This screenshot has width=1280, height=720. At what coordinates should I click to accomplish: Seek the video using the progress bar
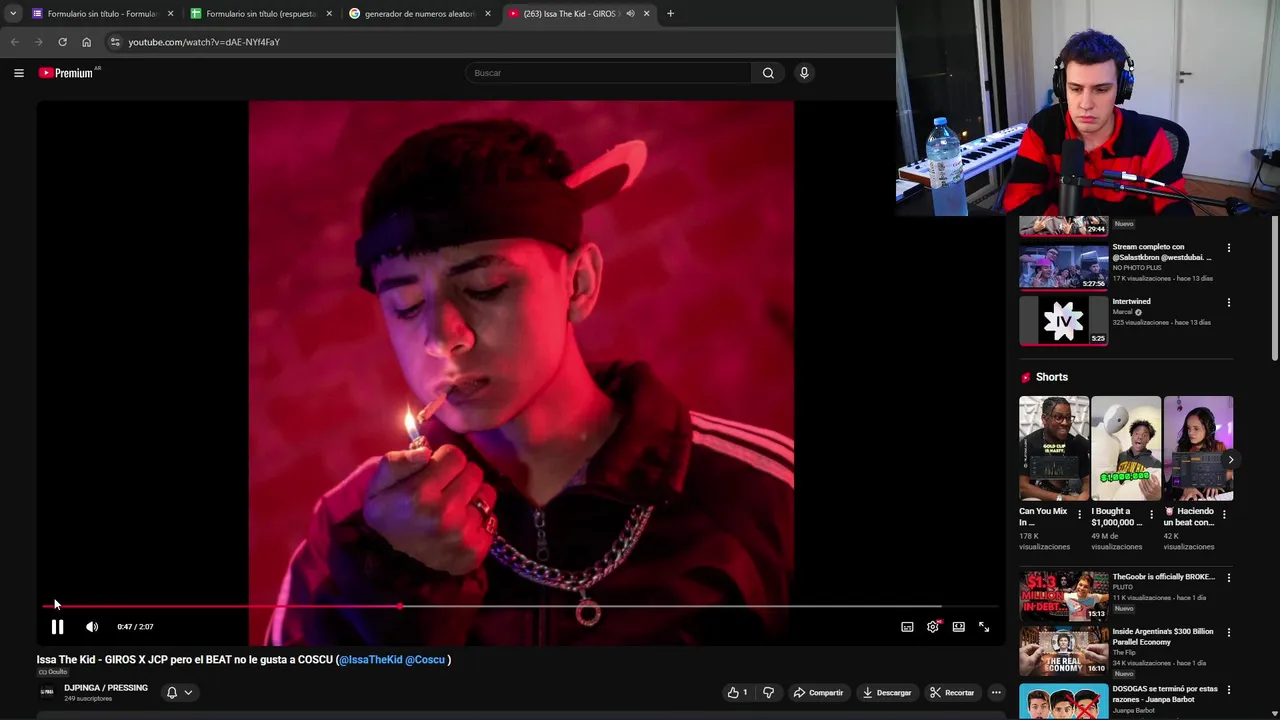[x=521, y=606]
